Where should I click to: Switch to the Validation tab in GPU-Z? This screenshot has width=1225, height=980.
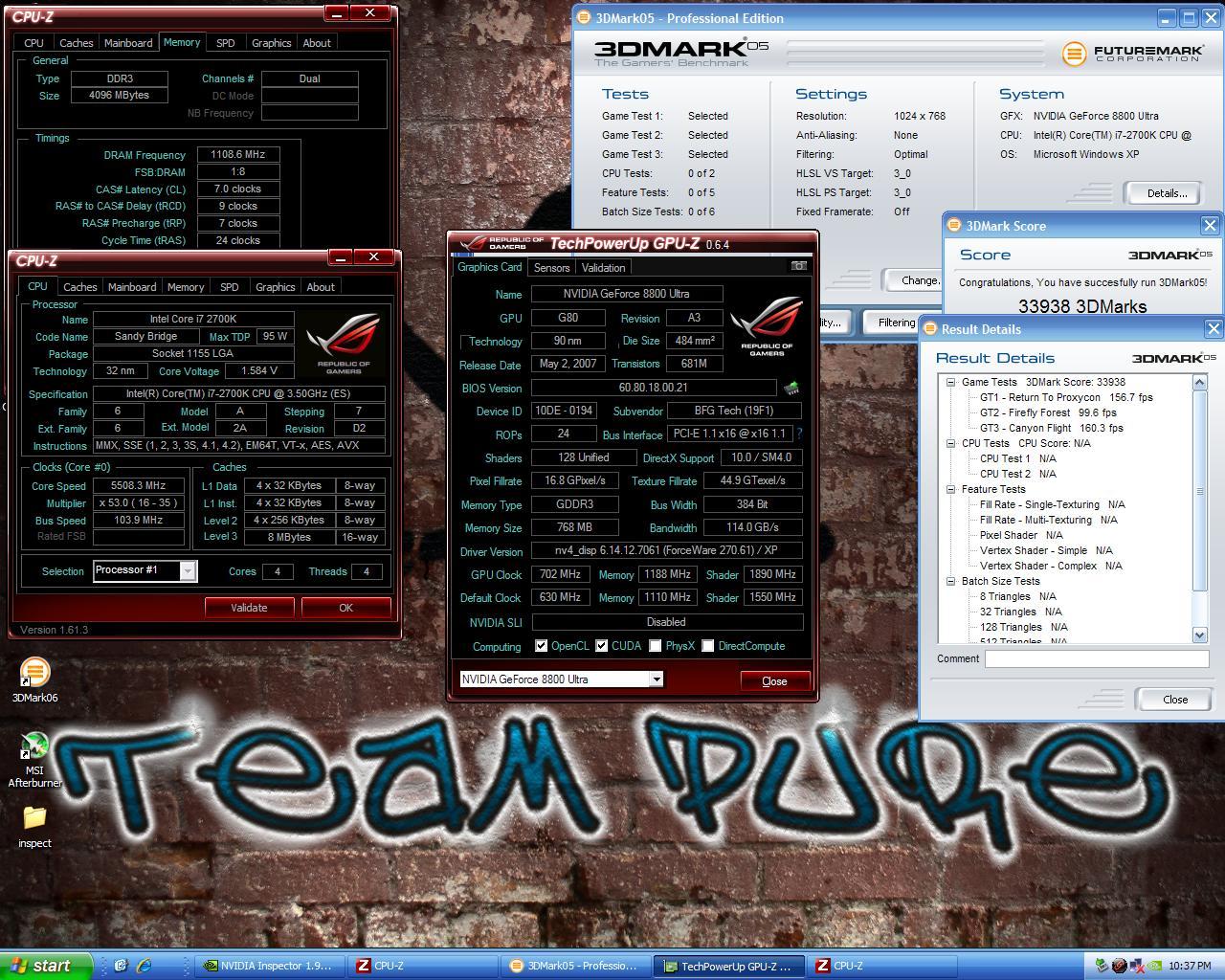pyautogui.click(x=603, y=268)
